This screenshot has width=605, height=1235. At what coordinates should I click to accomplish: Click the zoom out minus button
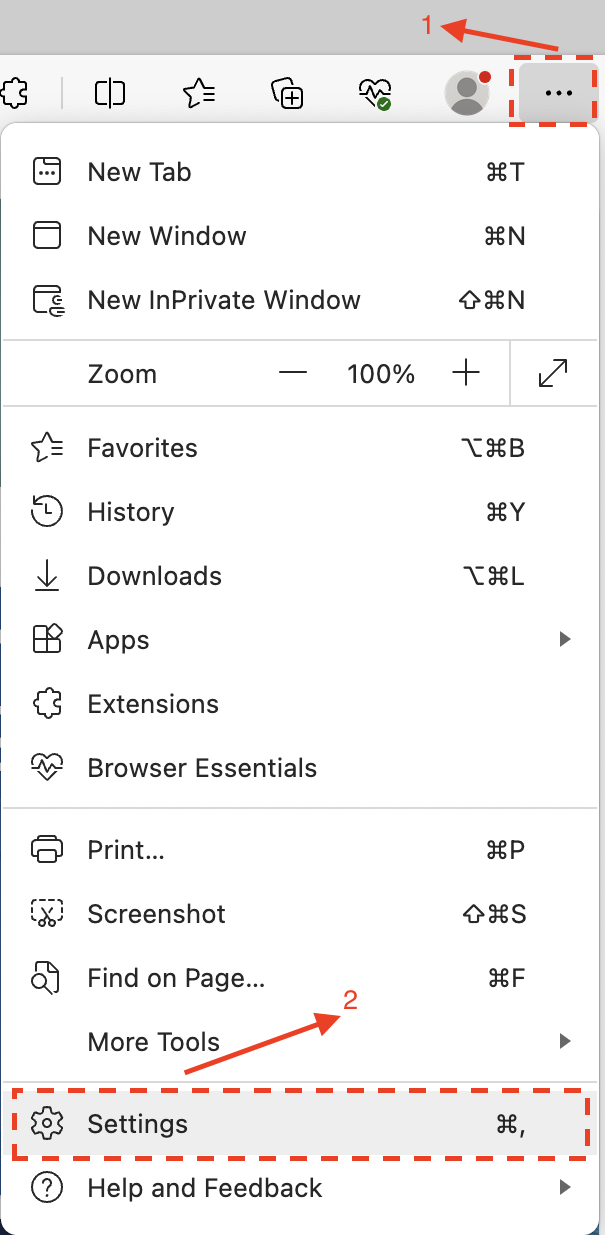point(293,373)
